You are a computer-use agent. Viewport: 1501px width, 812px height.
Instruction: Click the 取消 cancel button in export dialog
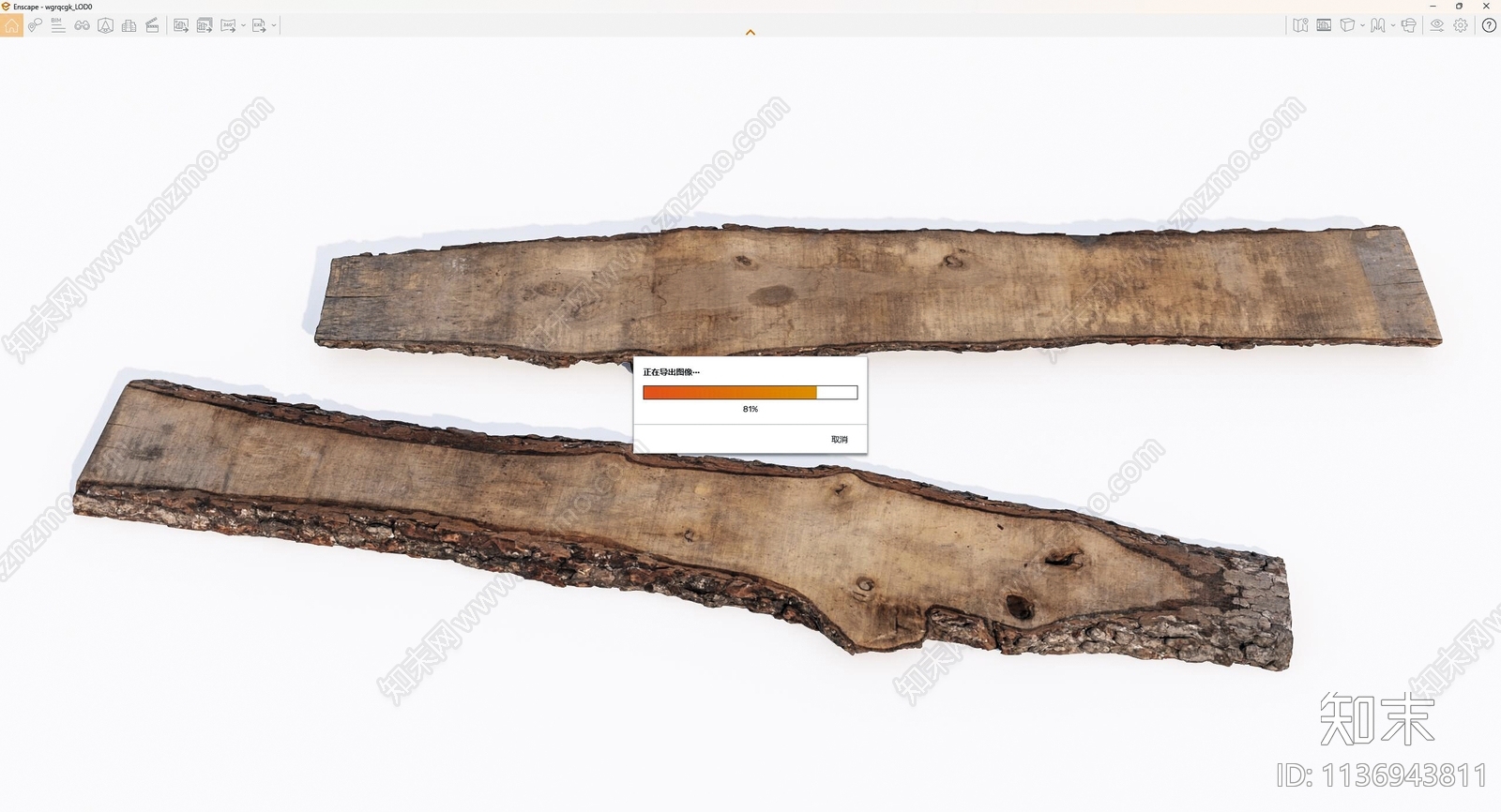pyautogui.click(x=840, y=440)
